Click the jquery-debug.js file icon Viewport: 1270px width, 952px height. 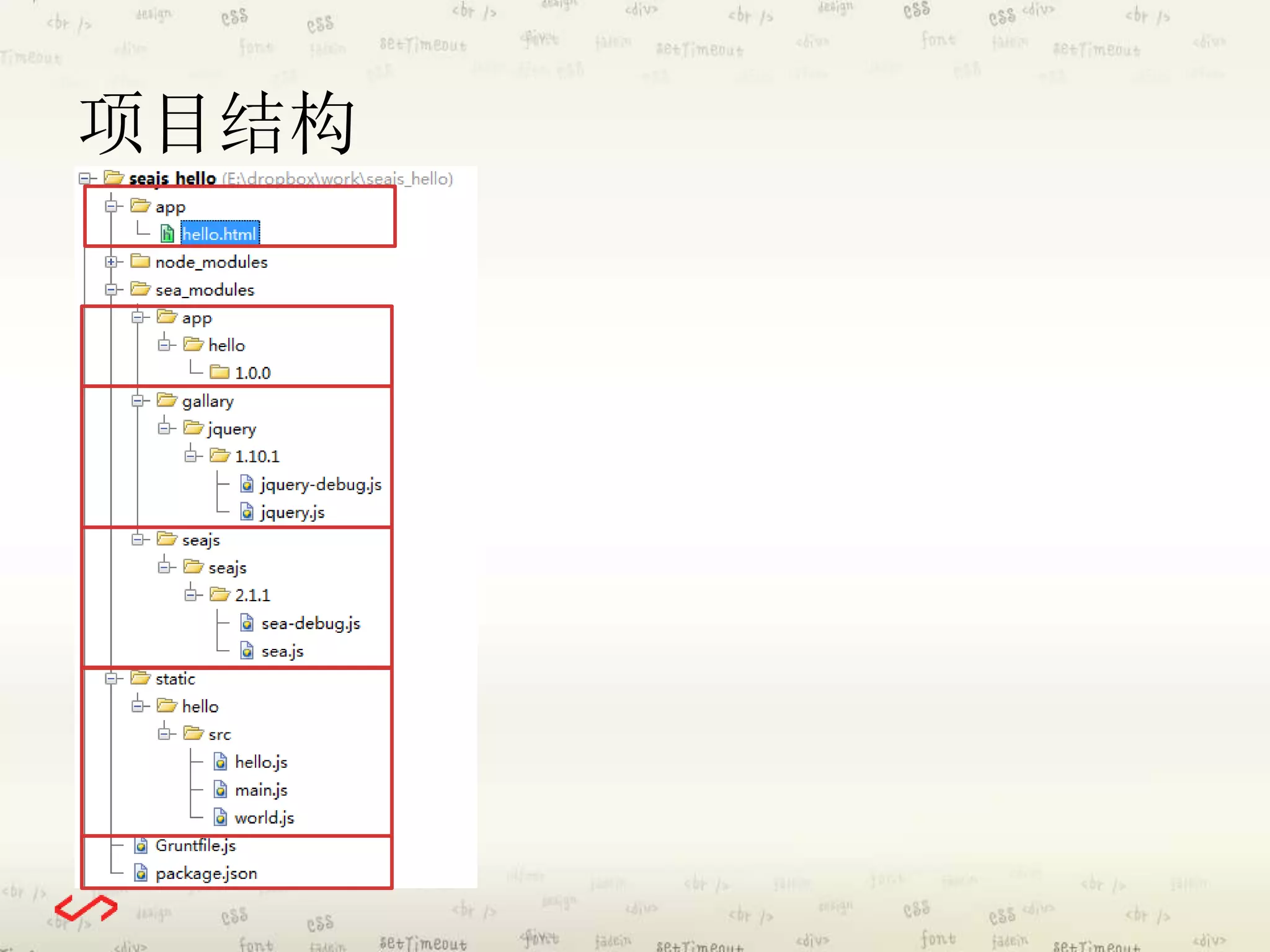coord(247,484)
